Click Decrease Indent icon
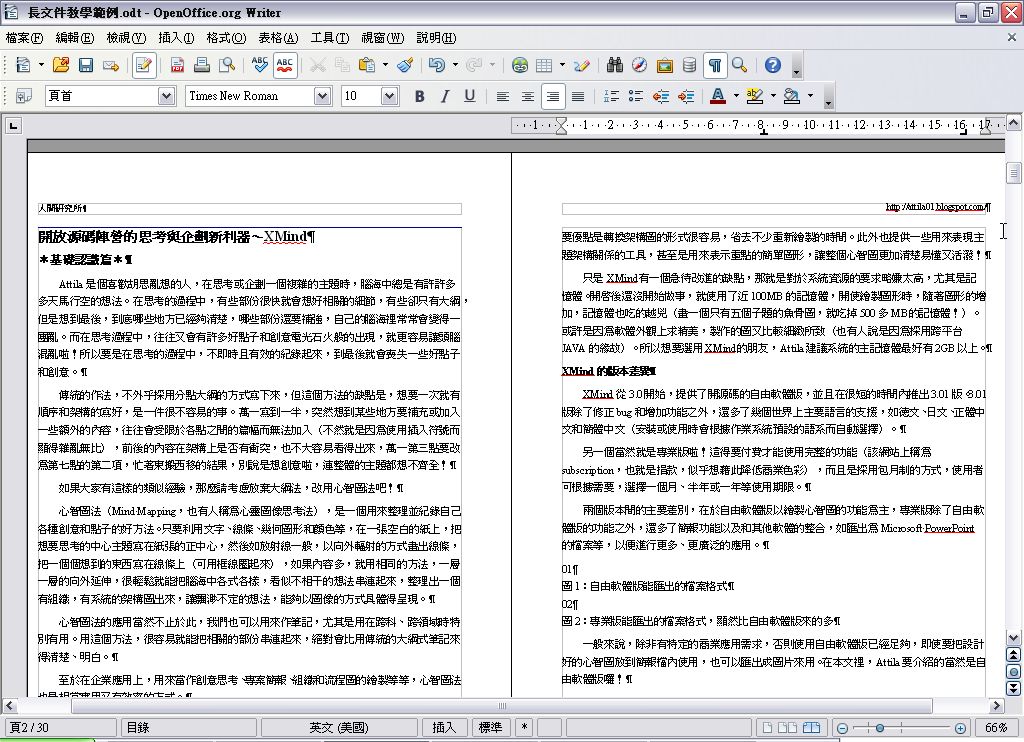 660,96
